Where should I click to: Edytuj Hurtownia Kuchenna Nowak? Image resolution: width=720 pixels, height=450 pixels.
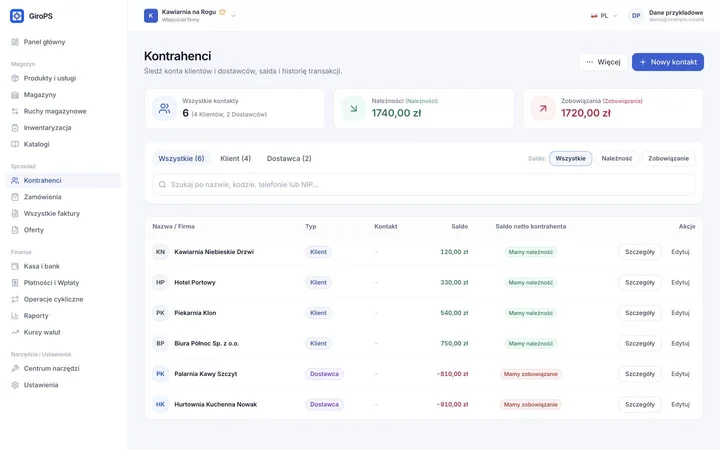tap(680, 405)
